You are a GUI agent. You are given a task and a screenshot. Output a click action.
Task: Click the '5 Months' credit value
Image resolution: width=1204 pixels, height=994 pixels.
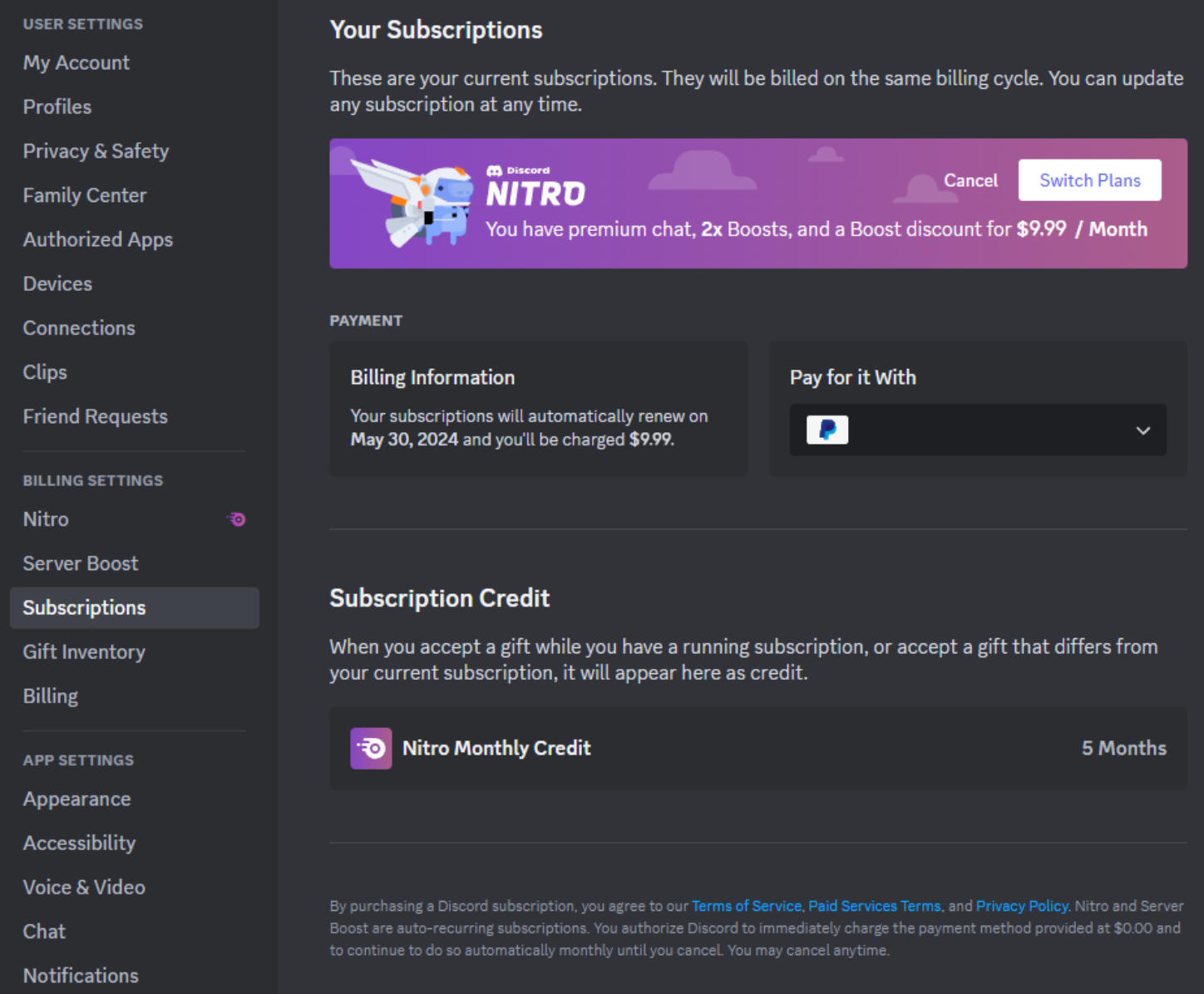1124,748
